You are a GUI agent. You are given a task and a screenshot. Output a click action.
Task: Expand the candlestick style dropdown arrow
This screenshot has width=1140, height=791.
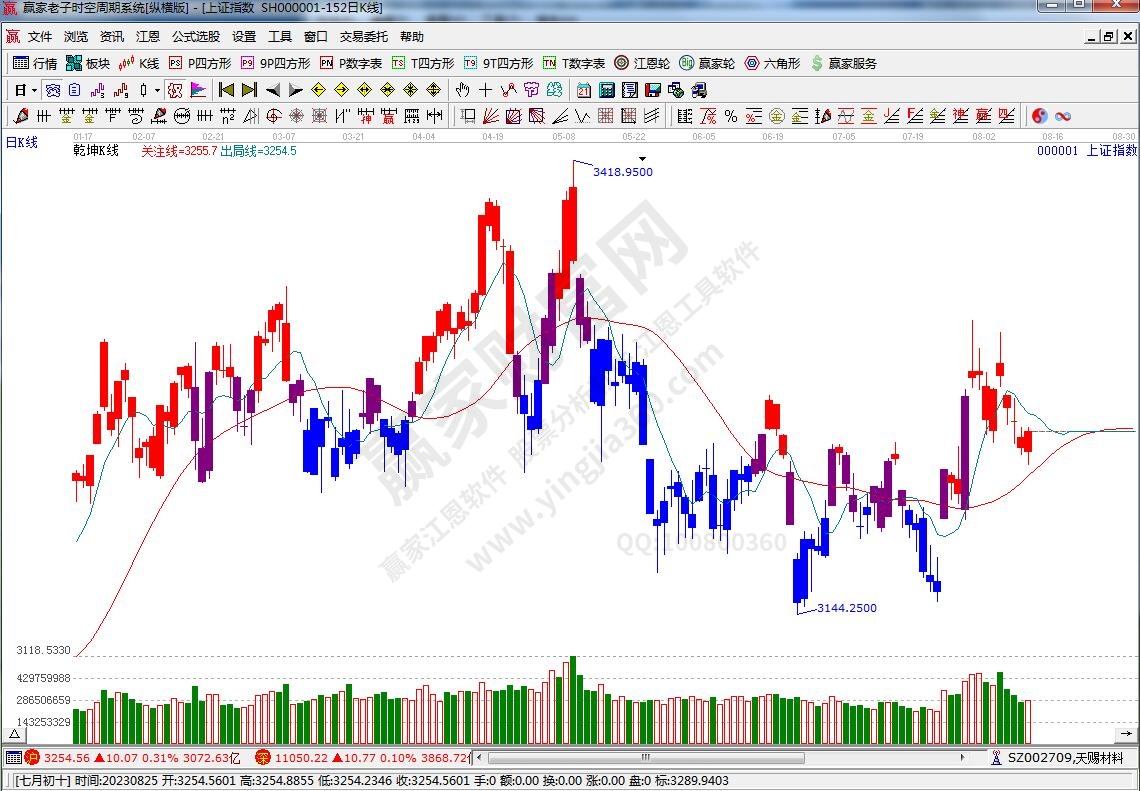(x=157, y=90)
